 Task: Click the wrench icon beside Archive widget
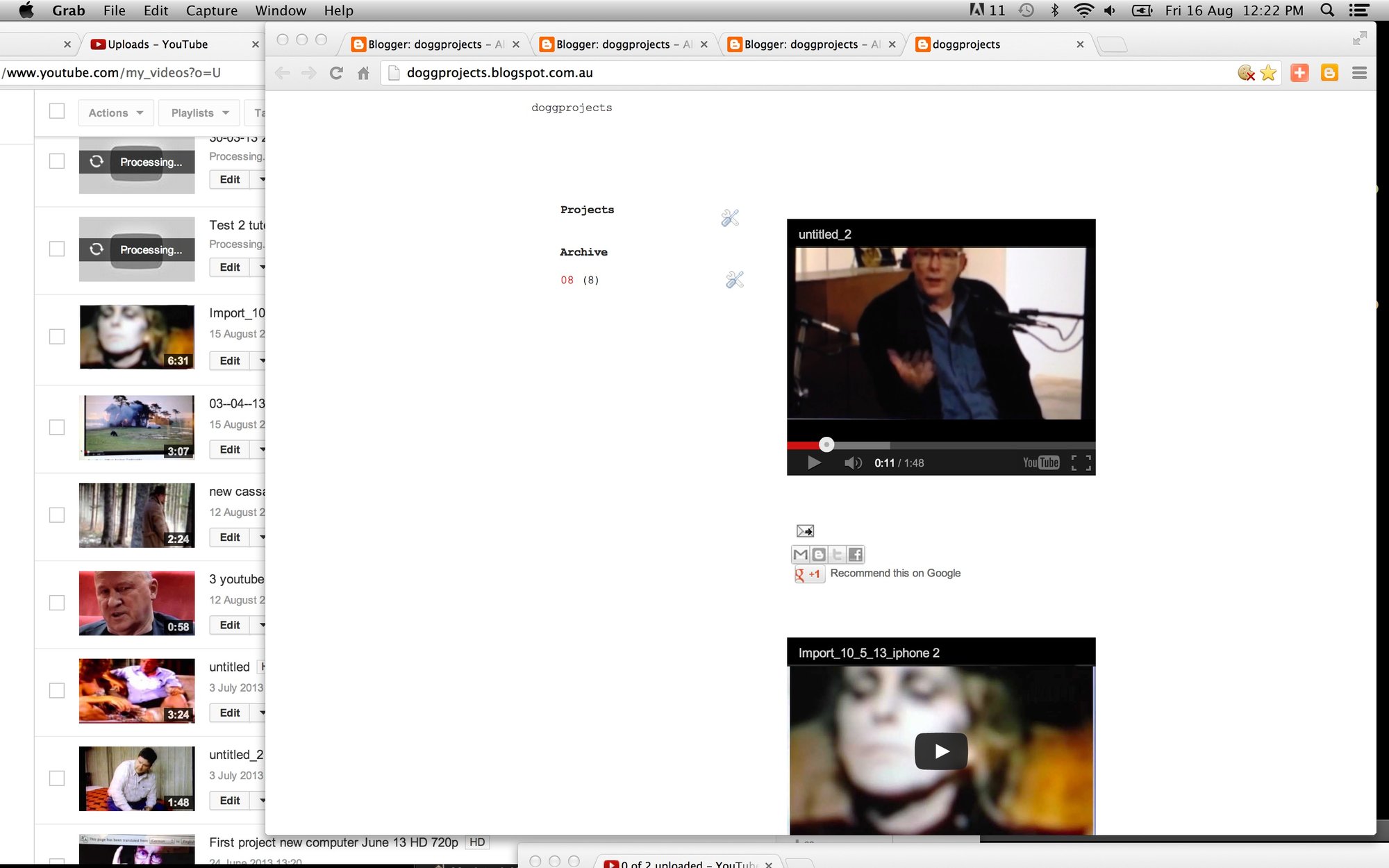point(734,280)
